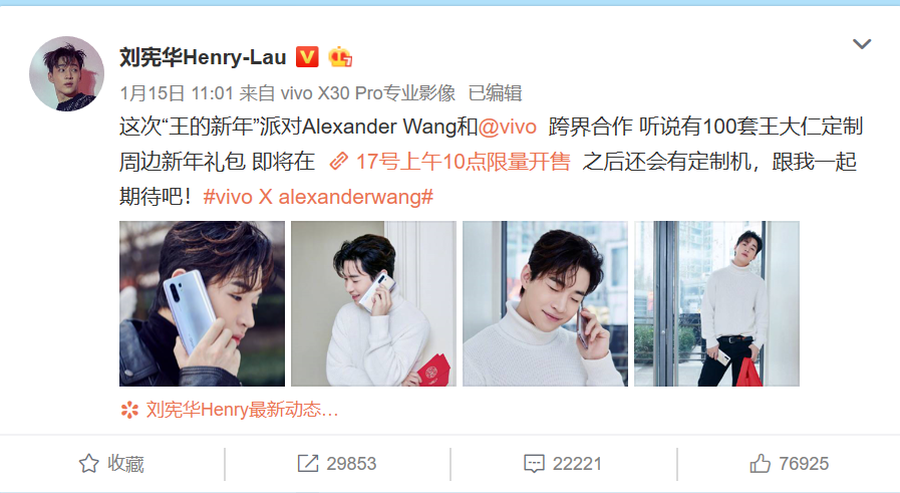View first photo with phone close-up
The image size is (900, 493).
202,304
